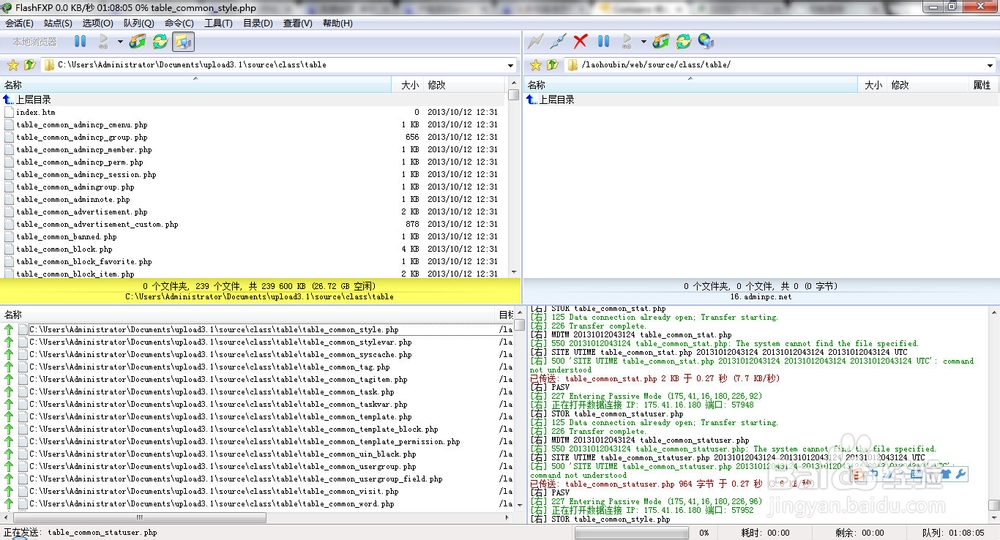
Task: Click the remote 属性 column header
Action: click(982, 85)
